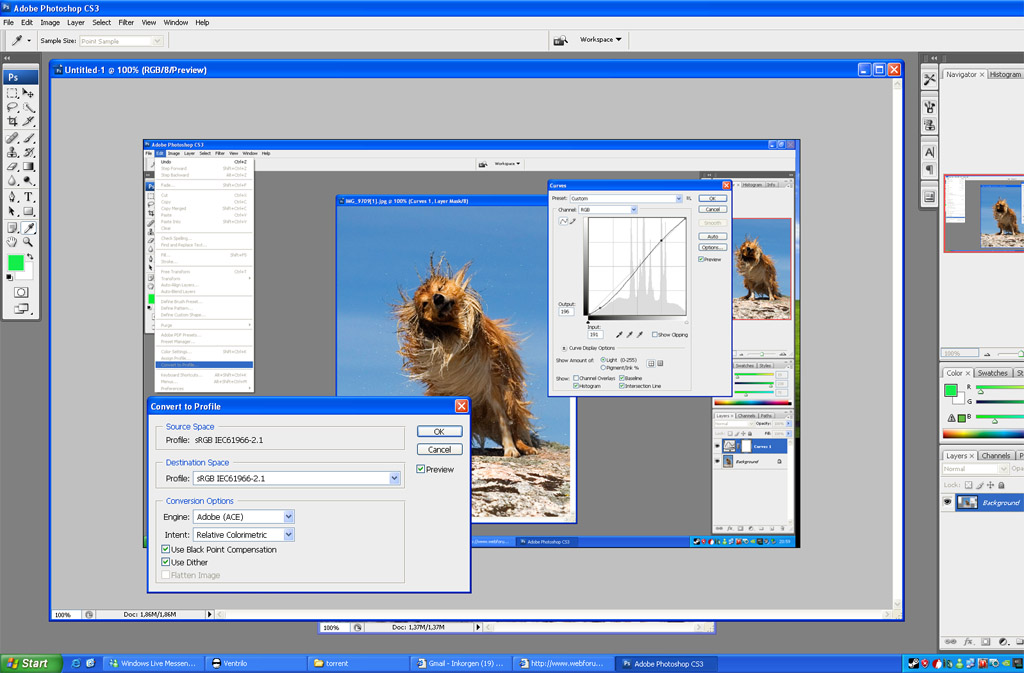Select the Rectangle shape tool
This screenshot has width=1024, height=673.
coord(28,211)
